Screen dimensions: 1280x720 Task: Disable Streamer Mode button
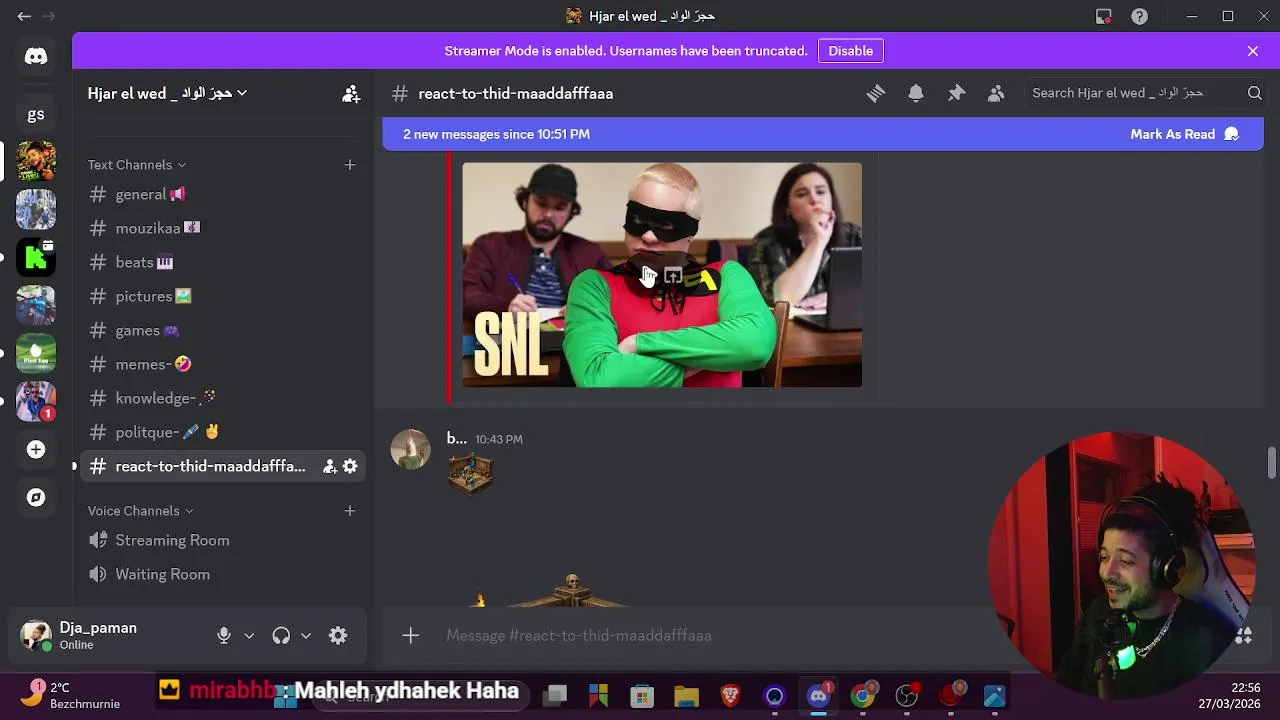click(851, 51)
